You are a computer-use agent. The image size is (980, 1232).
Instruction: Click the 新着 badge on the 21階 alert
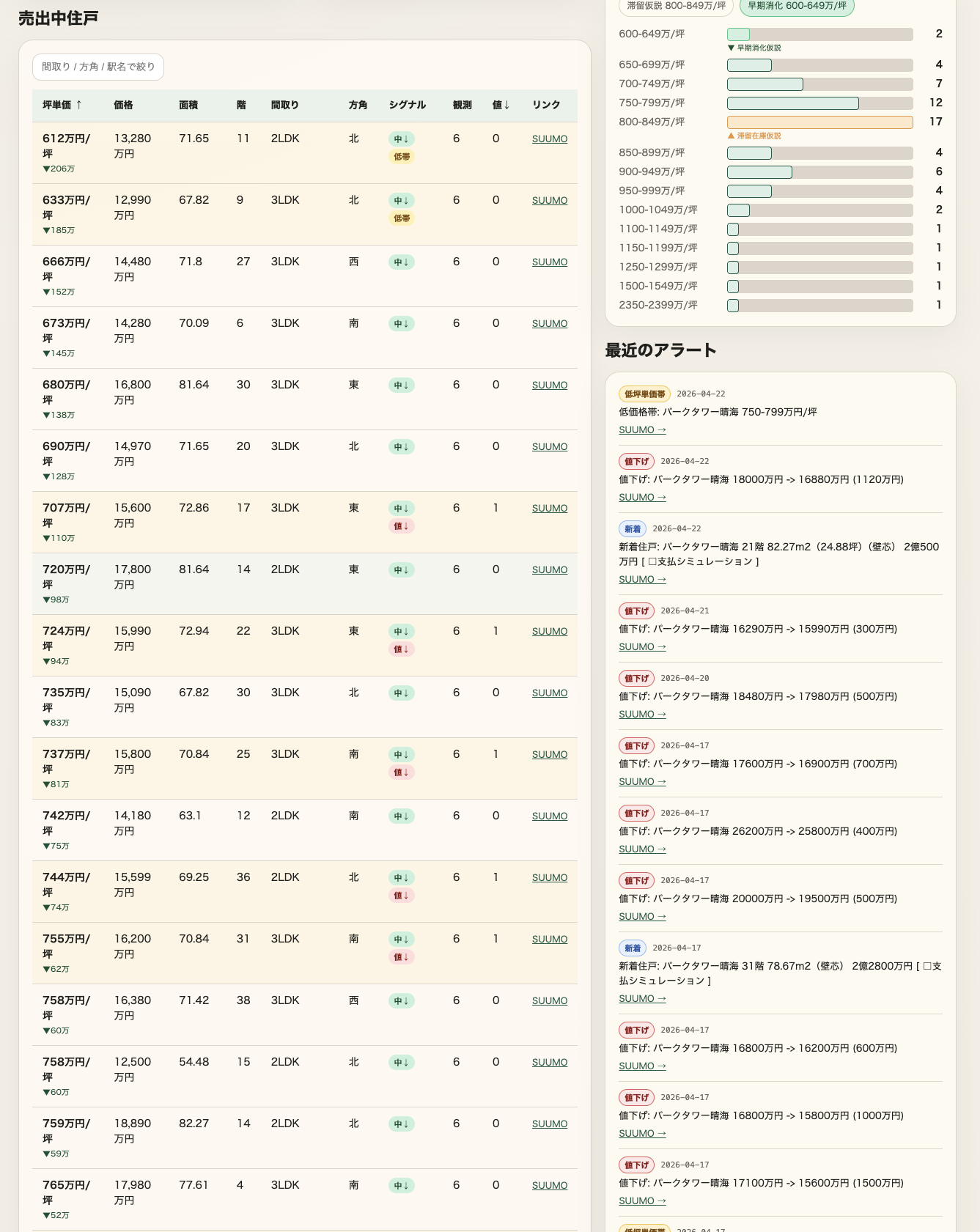[632, 529]
